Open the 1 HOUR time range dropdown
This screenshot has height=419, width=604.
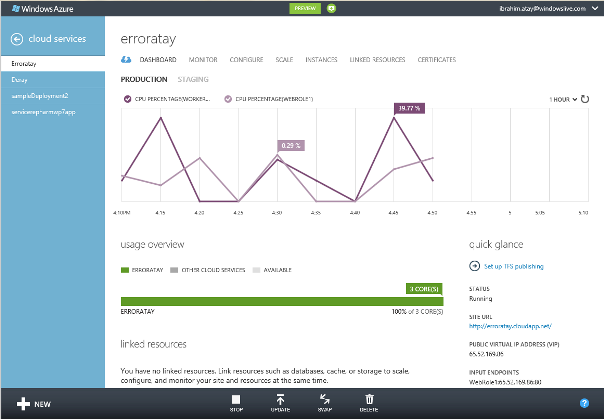coord(563,99)
